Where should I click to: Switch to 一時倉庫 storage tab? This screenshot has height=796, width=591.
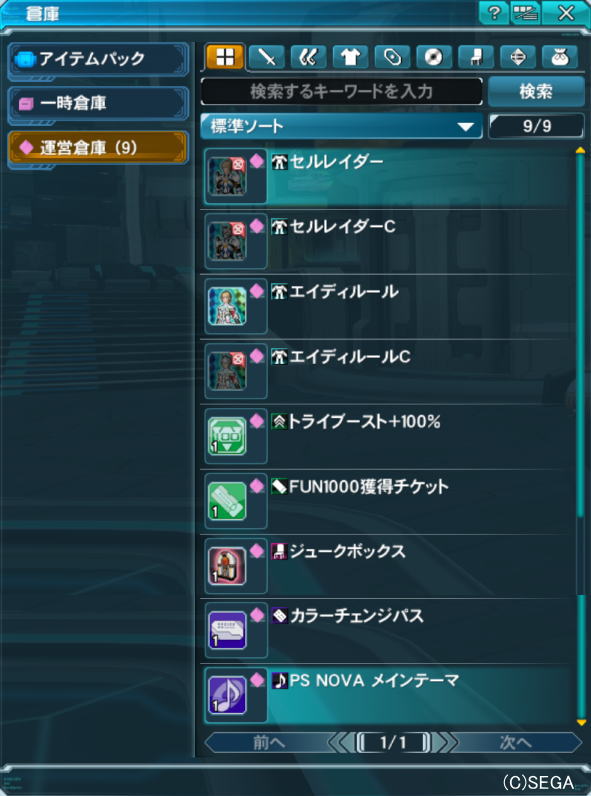98,104
